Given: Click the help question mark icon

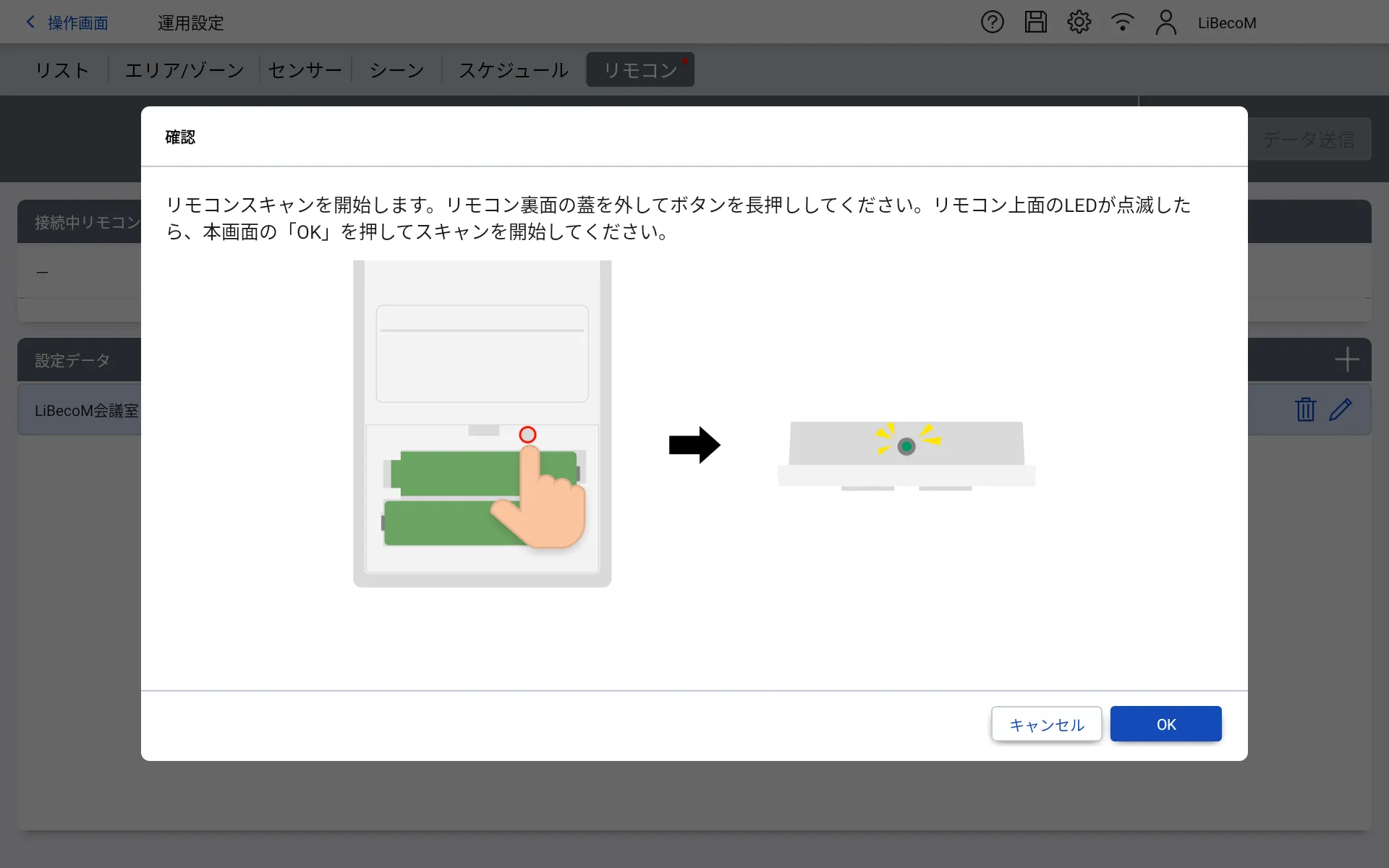Looking at the screenshot, I should pos(992,22).
